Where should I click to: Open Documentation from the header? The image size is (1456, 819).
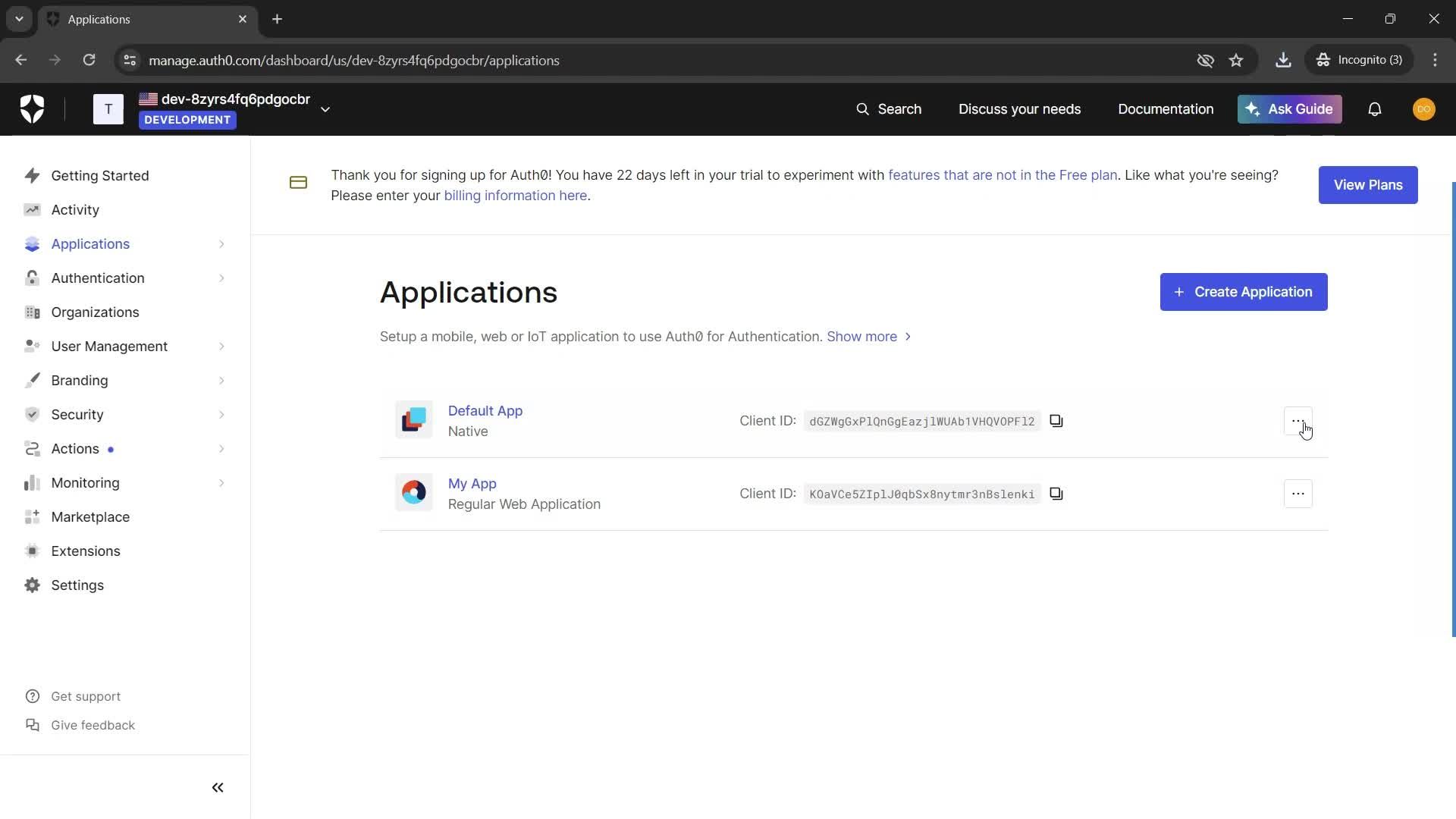pos(1166,109)
